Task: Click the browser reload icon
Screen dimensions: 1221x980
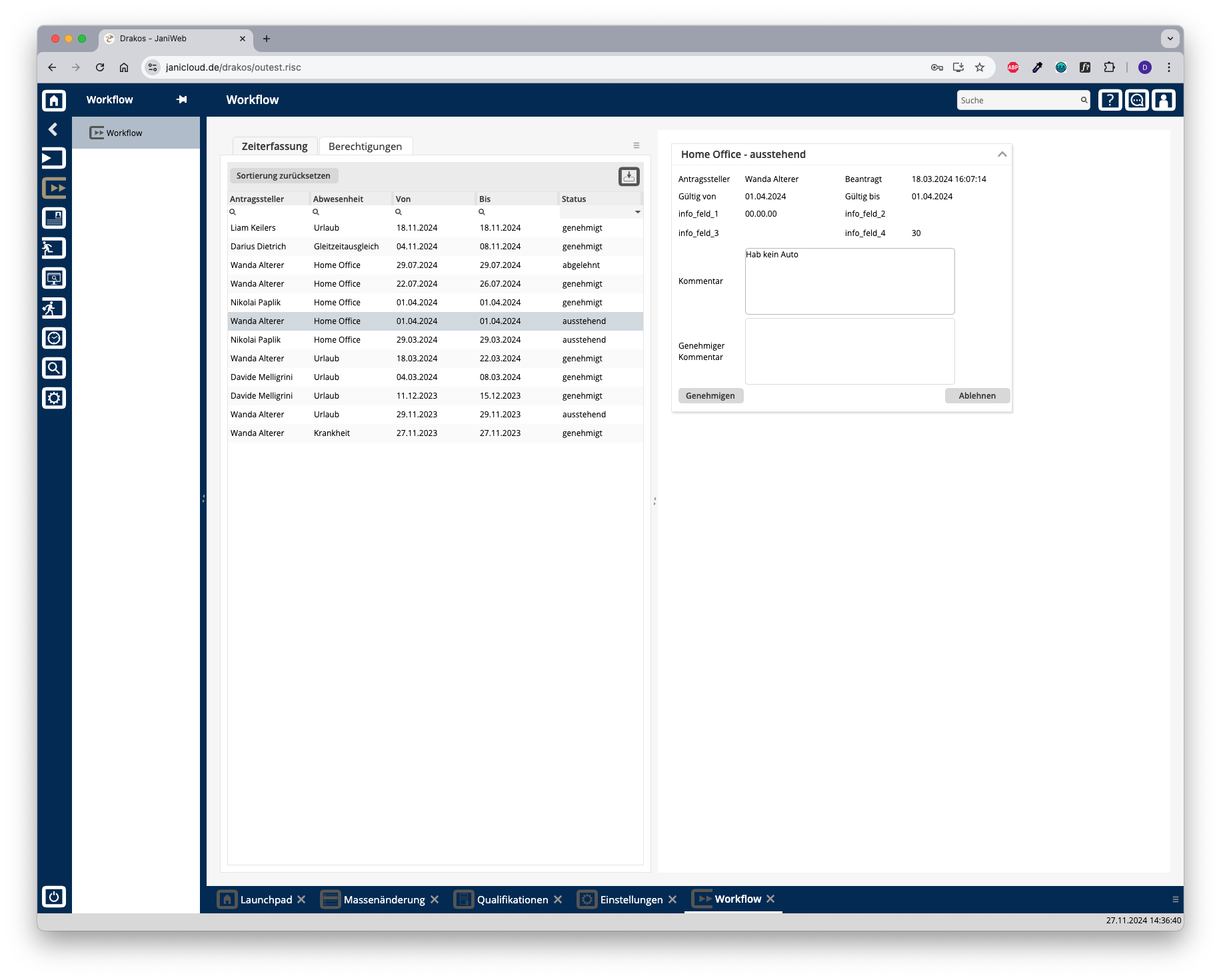Action: pyautogui.click(x=100, y=67)
